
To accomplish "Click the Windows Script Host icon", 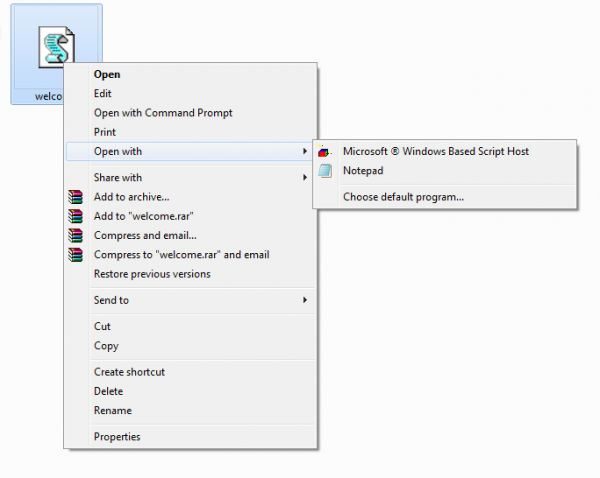I will tap(324, 152).
